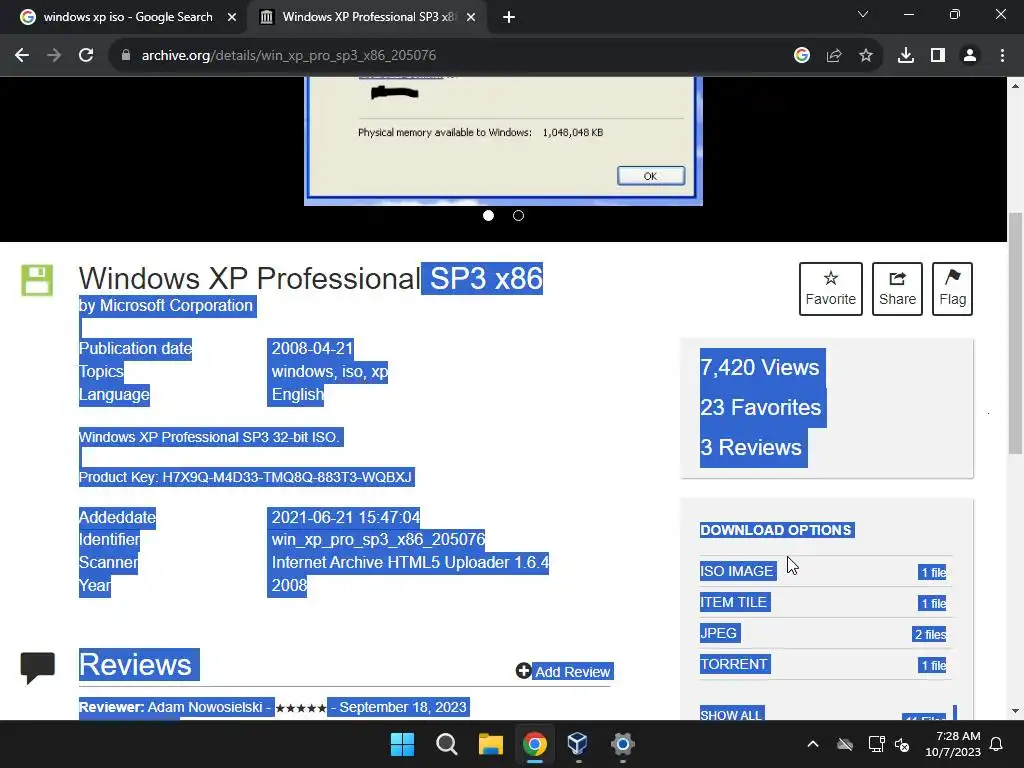Download the JPEG option
Screen dimensions: 1024x768
click(718, 633)
